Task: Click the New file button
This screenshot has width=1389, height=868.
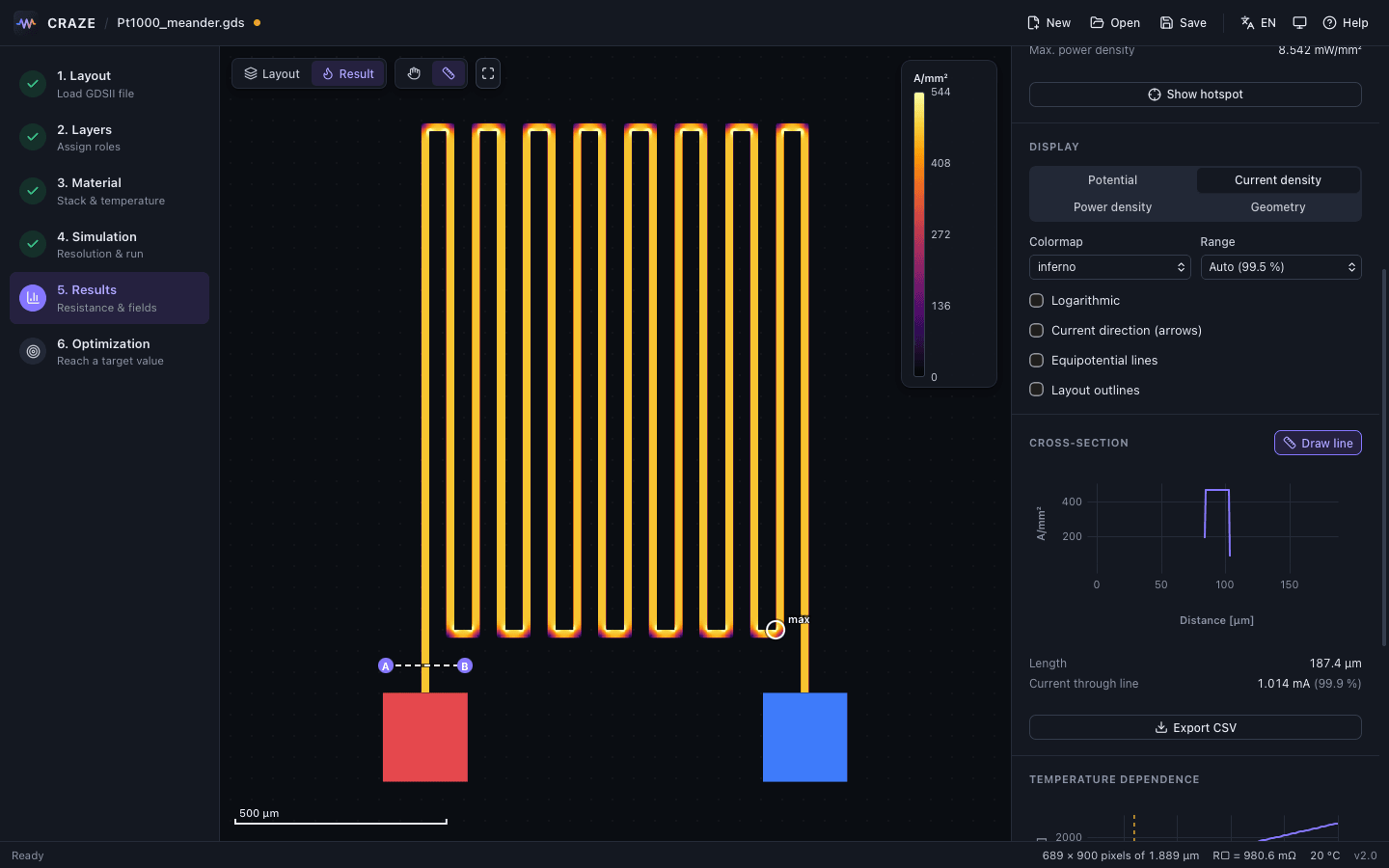Action: coord(1049,22)
